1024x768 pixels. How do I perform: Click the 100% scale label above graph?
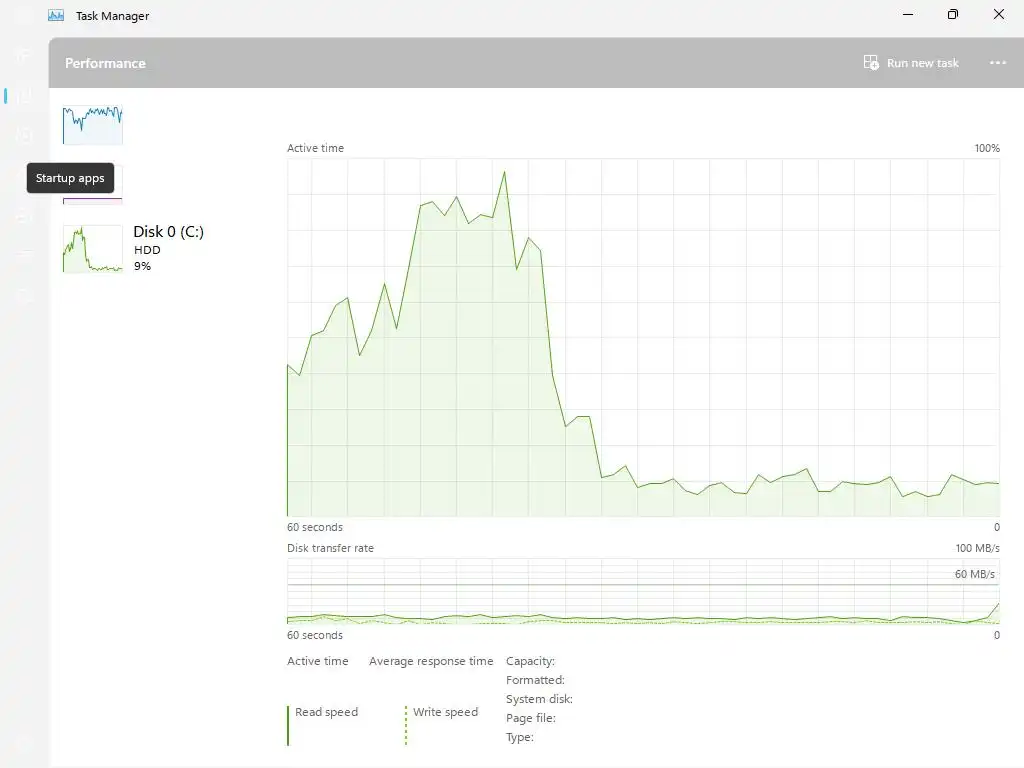tap(987, 148)
